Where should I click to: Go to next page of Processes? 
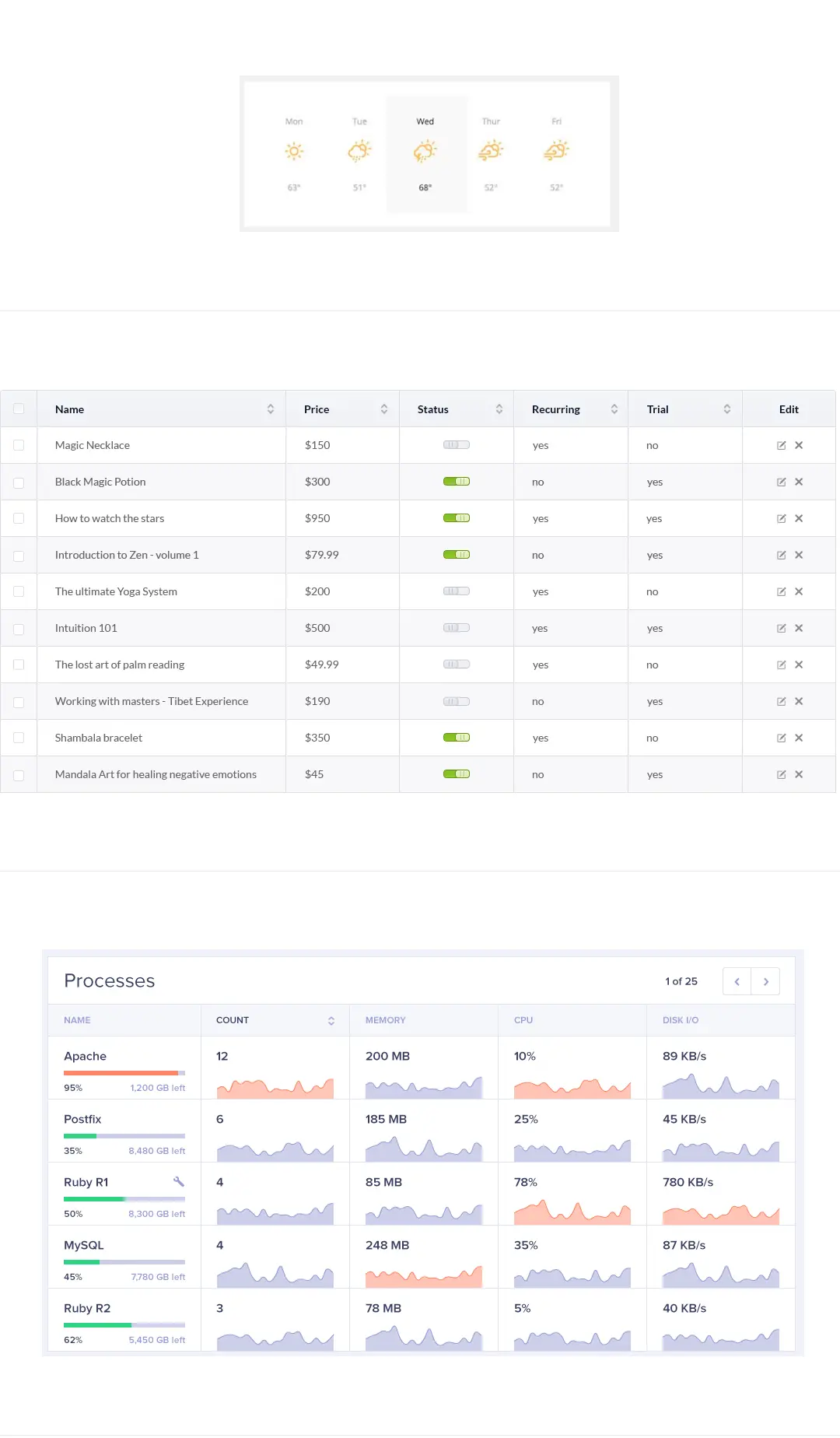765,981
